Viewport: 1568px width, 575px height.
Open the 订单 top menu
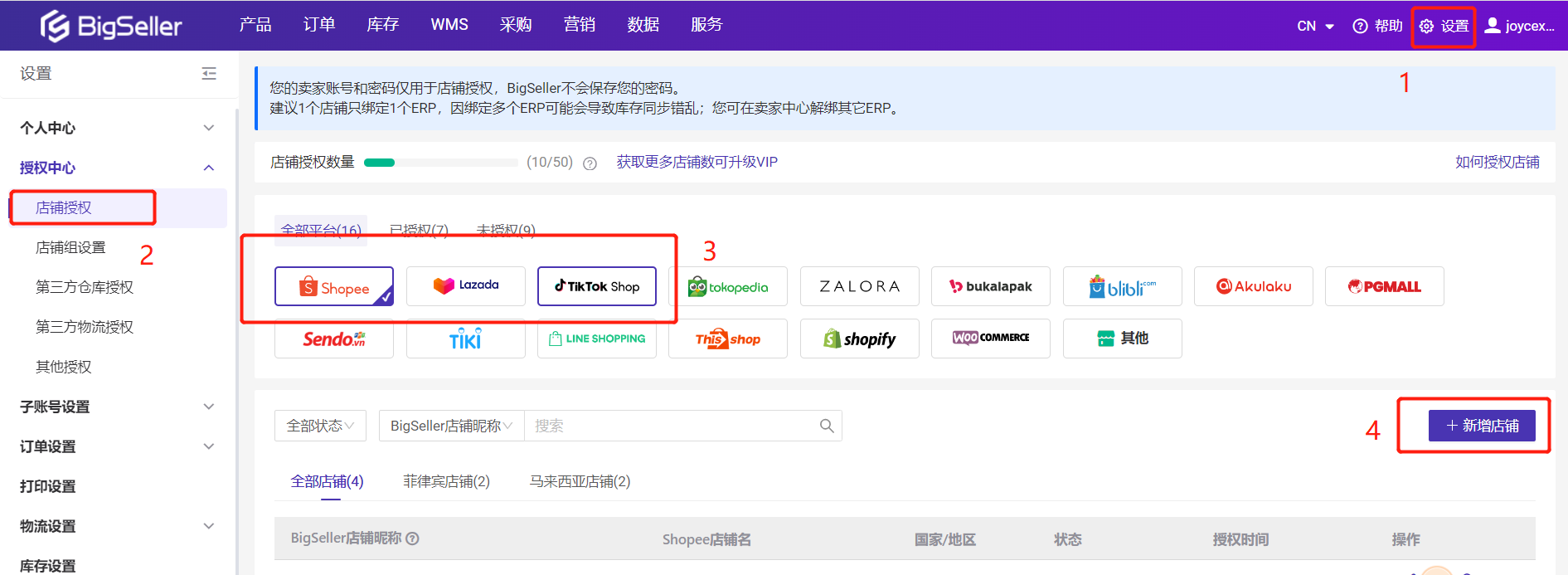(319, 25)
